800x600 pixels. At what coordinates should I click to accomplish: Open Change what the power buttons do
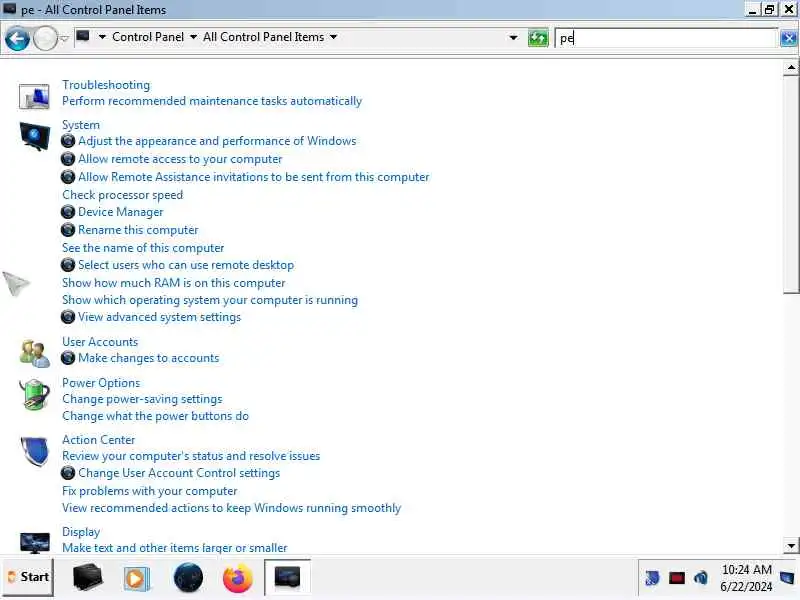[155, 416]
